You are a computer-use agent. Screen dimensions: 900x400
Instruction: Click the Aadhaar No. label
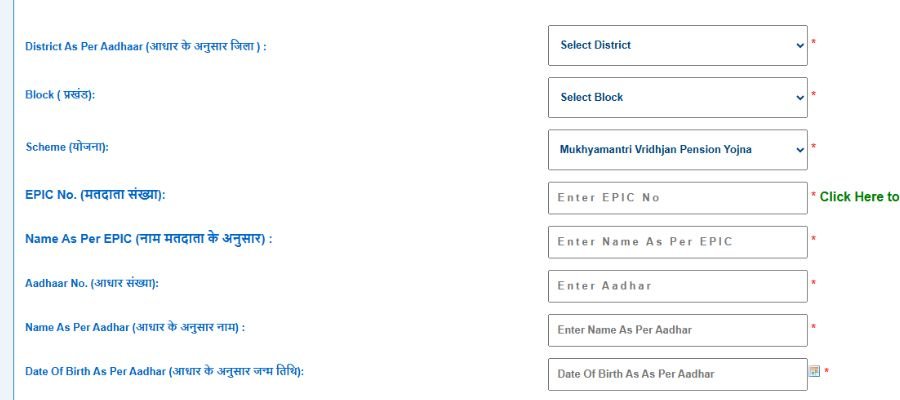coord(92,283)
